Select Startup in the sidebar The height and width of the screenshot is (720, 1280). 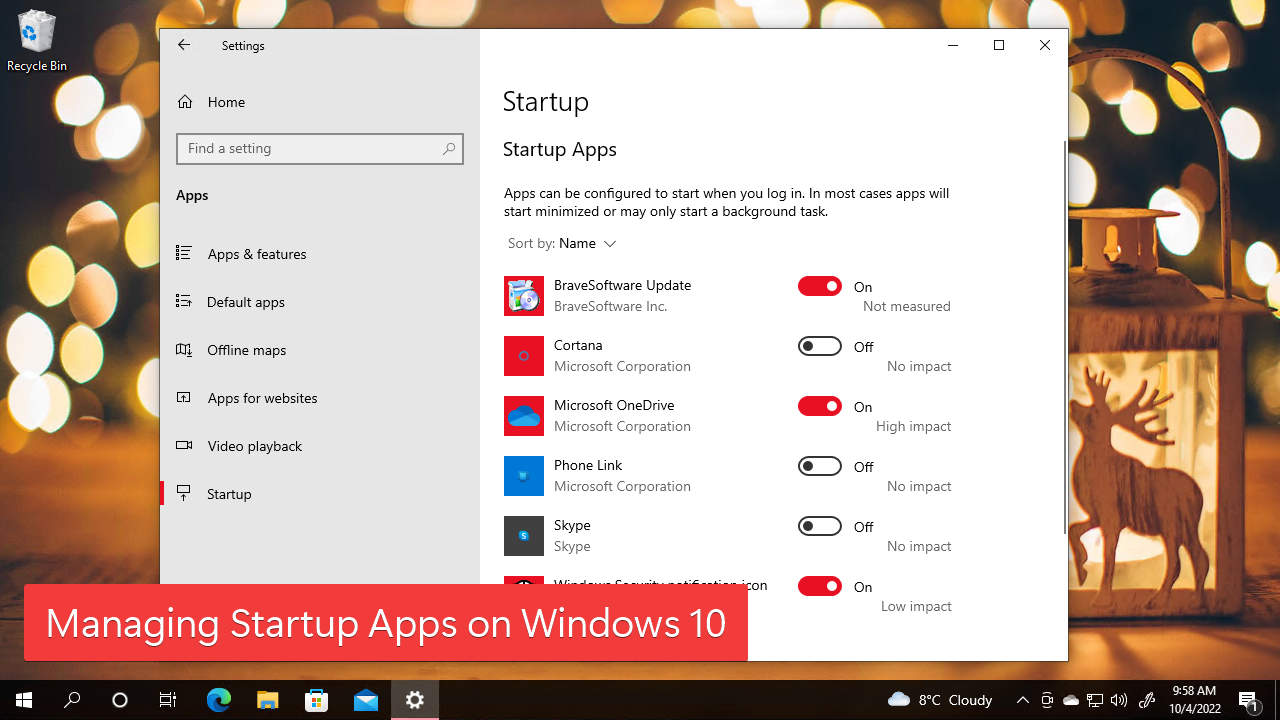tap(320, 494)
